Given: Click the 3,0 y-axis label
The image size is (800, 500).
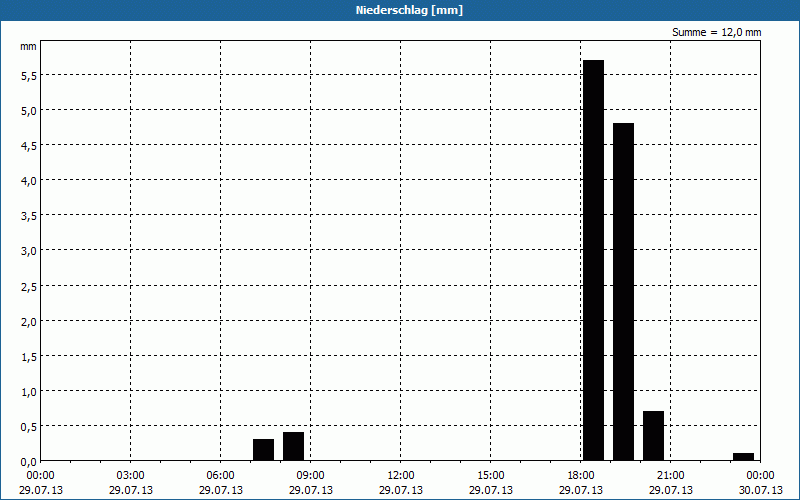Looking at the screenshot, I should click(29, 251).
